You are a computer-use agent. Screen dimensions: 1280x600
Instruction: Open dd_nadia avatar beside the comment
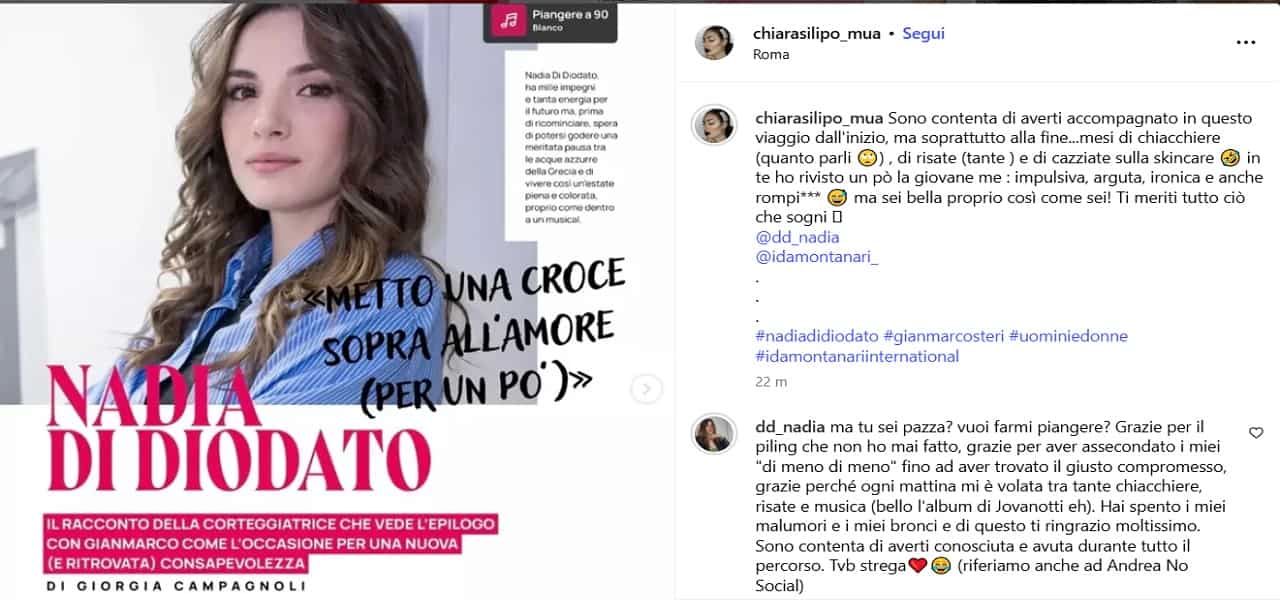click(x=714, y=434)
